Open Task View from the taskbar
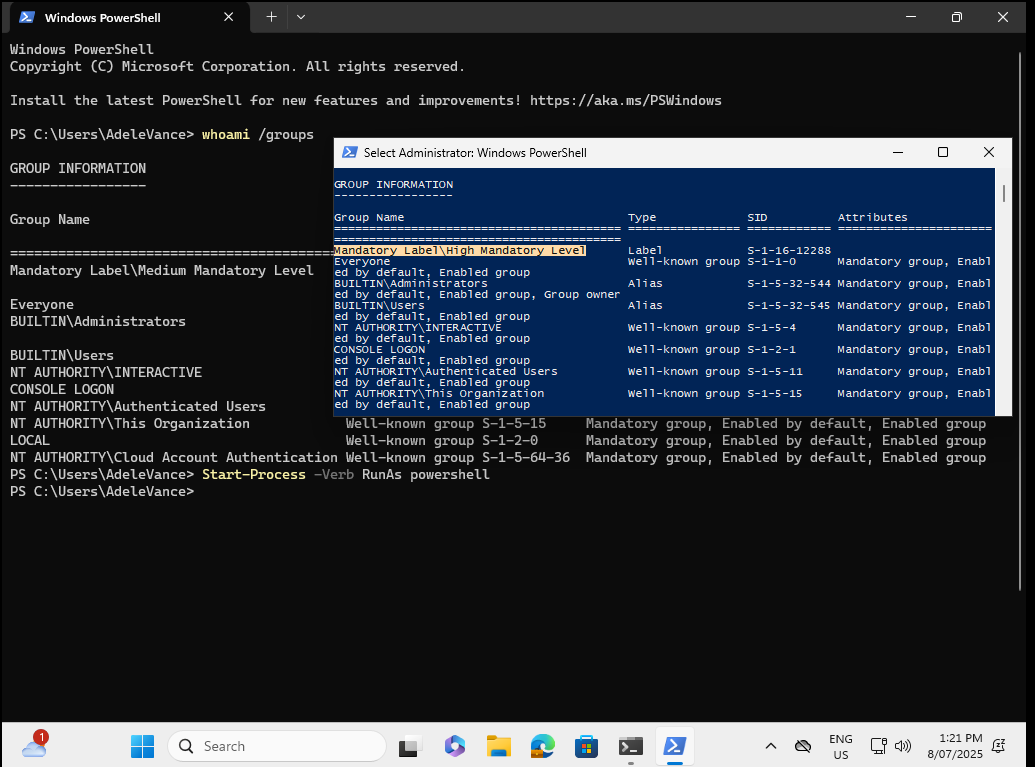 tap(410, 746)
